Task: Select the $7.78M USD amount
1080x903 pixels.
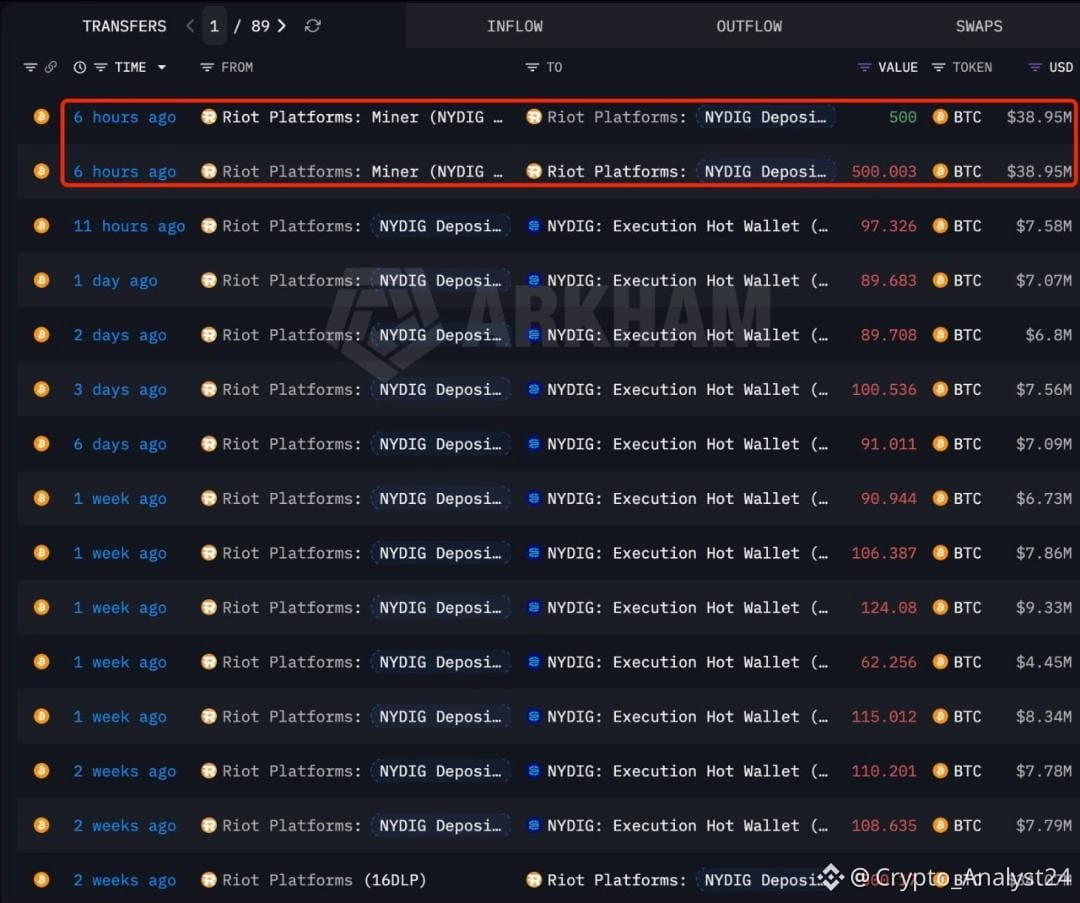Action: (x=1043, y=771)
